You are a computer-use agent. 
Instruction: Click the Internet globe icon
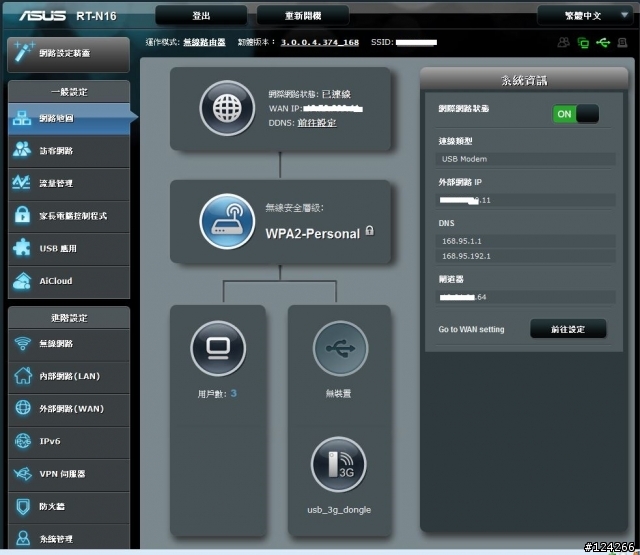[x=227, y=108]
